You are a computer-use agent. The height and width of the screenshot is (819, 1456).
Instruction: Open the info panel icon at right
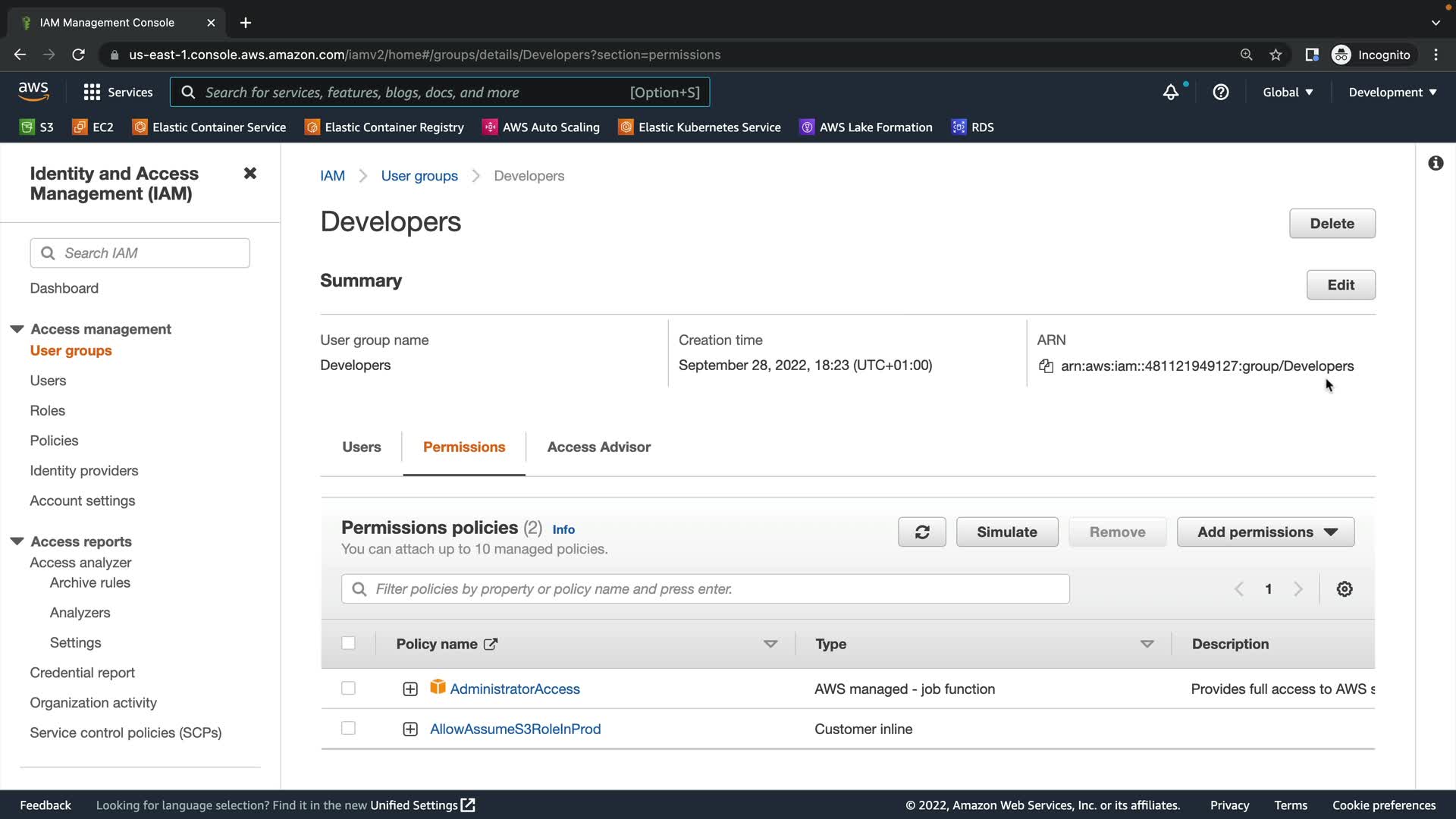(1435, 164)
